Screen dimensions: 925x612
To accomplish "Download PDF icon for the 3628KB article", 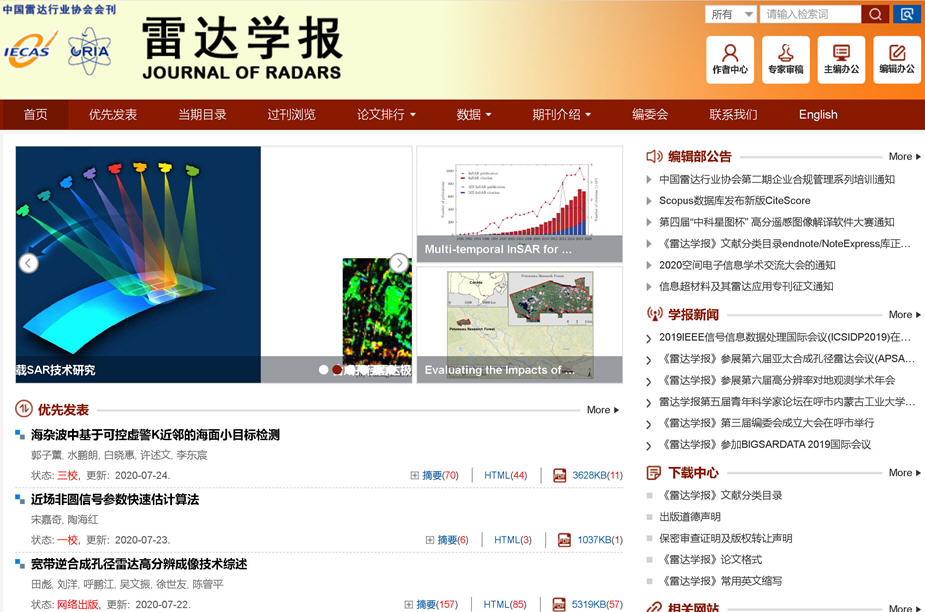I will (561, 475).
